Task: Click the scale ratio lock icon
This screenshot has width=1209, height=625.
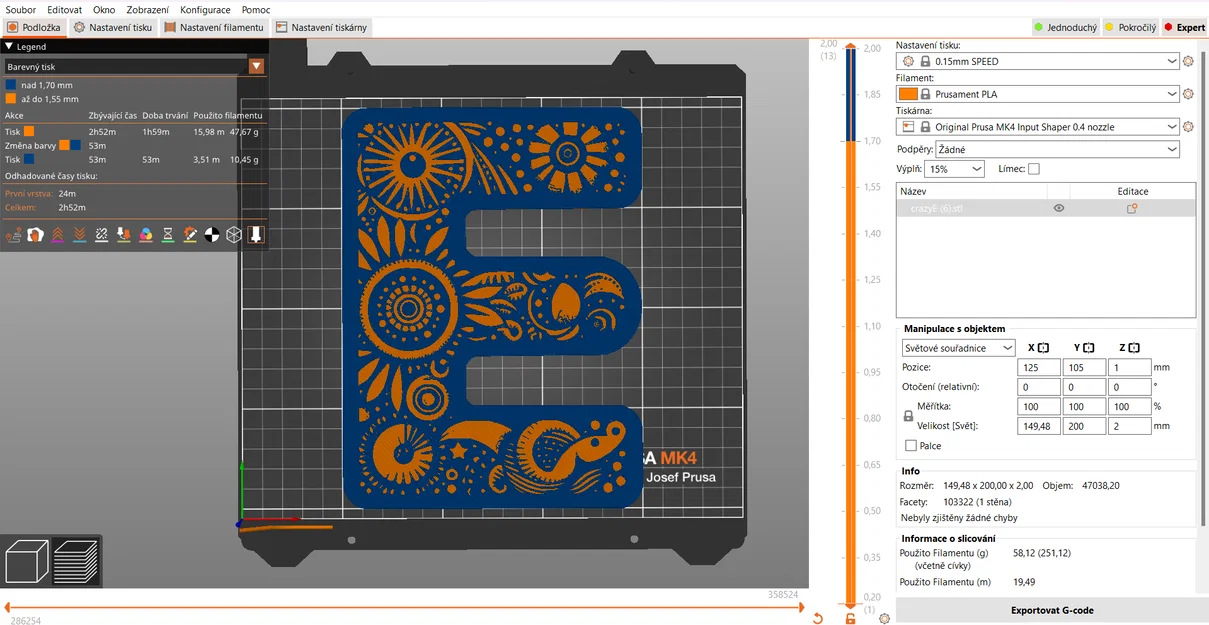Action: click(909, 416)
